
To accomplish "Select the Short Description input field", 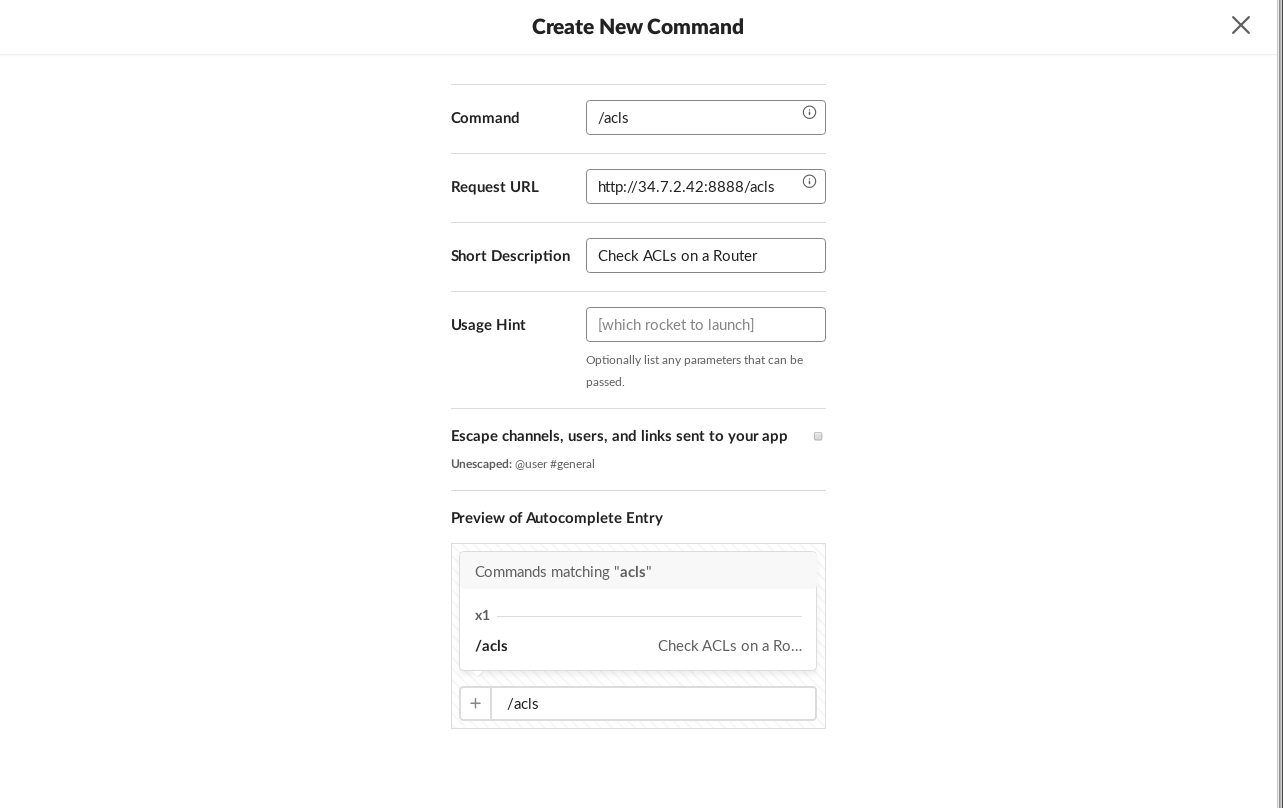I will coord(705,256).
